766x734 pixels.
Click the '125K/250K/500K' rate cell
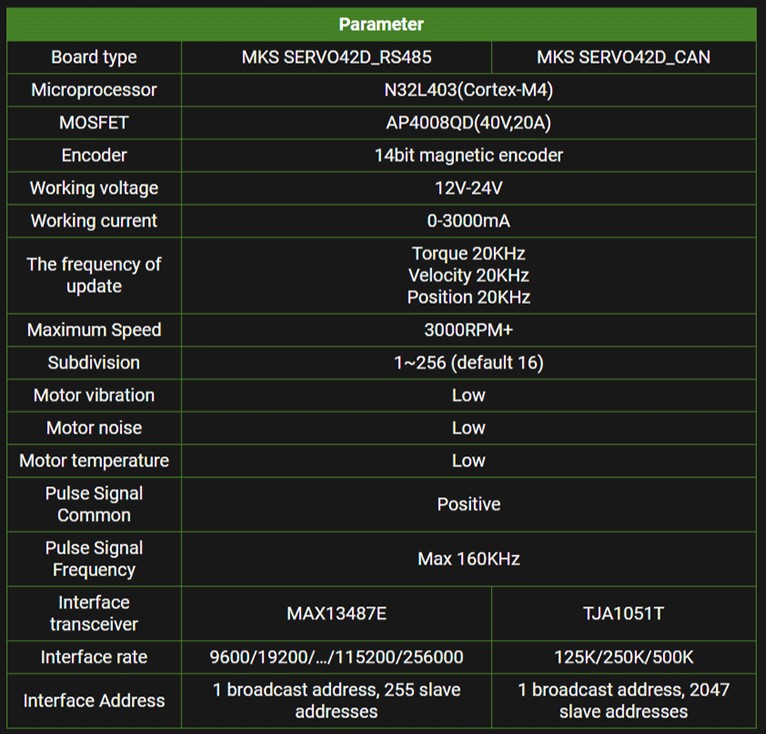[624, 657]
